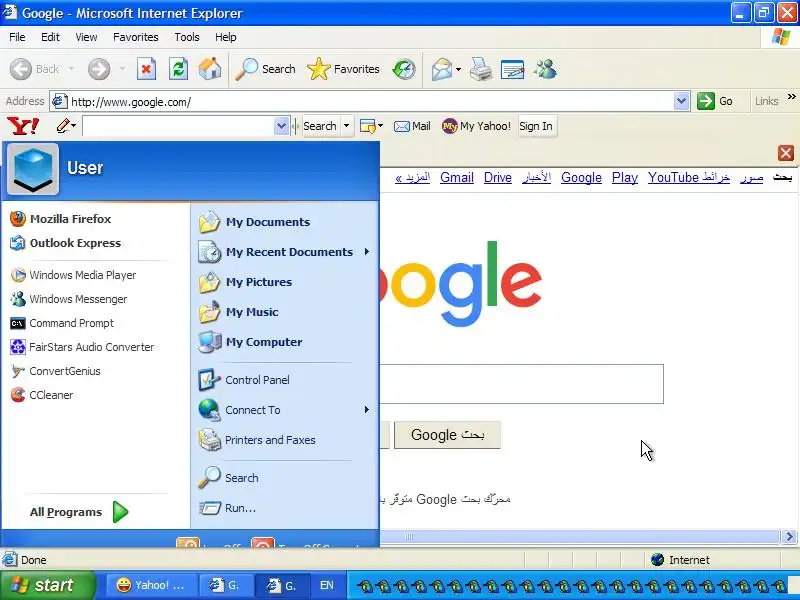Launch Outlook Express from the Start menu
This screenshot has width=800, height=600.
point(65,243)
